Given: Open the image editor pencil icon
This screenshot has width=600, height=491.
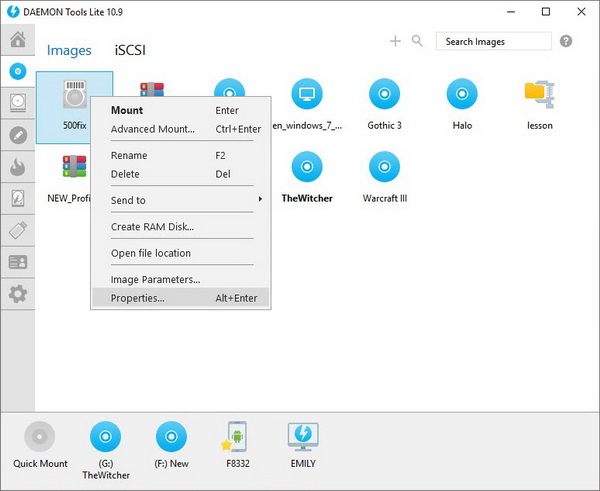Looking at the screenshot, I should (18, 135).
